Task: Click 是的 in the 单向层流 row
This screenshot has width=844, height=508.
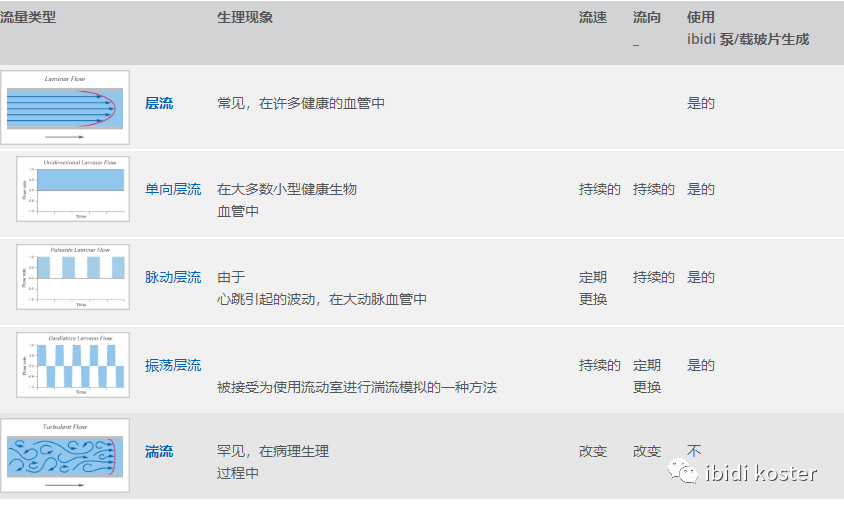Action: (700, 189)
